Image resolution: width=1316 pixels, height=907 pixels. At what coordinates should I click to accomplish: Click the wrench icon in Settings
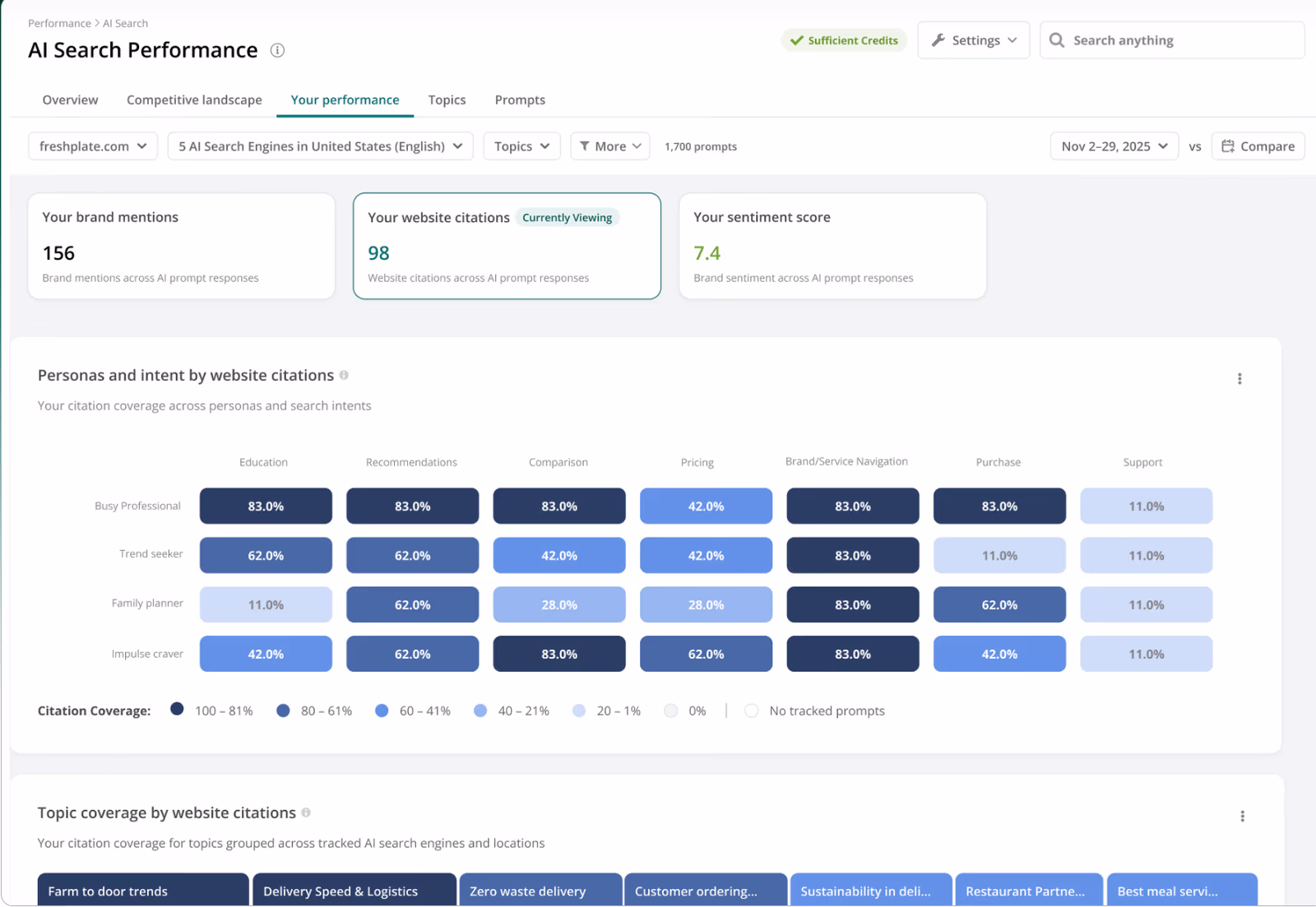(938, 40)
